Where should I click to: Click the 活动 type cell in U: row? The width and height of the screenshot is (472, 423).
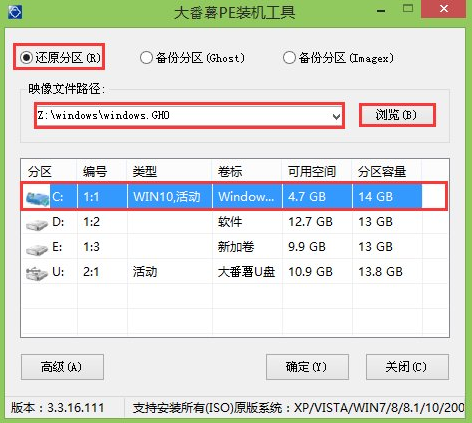click(x=145, y=272)
